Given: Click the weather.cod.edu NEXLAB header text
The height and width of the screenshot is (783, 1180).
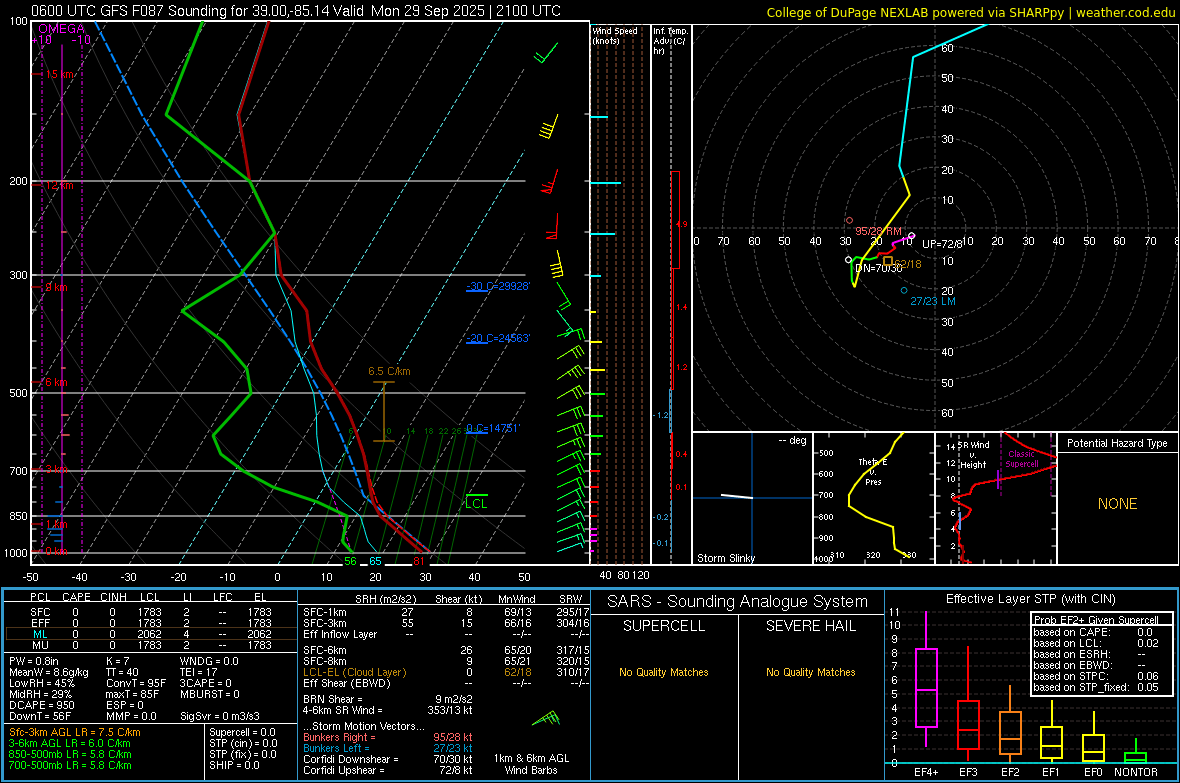Looking at the screenshot, I should 970,12.
